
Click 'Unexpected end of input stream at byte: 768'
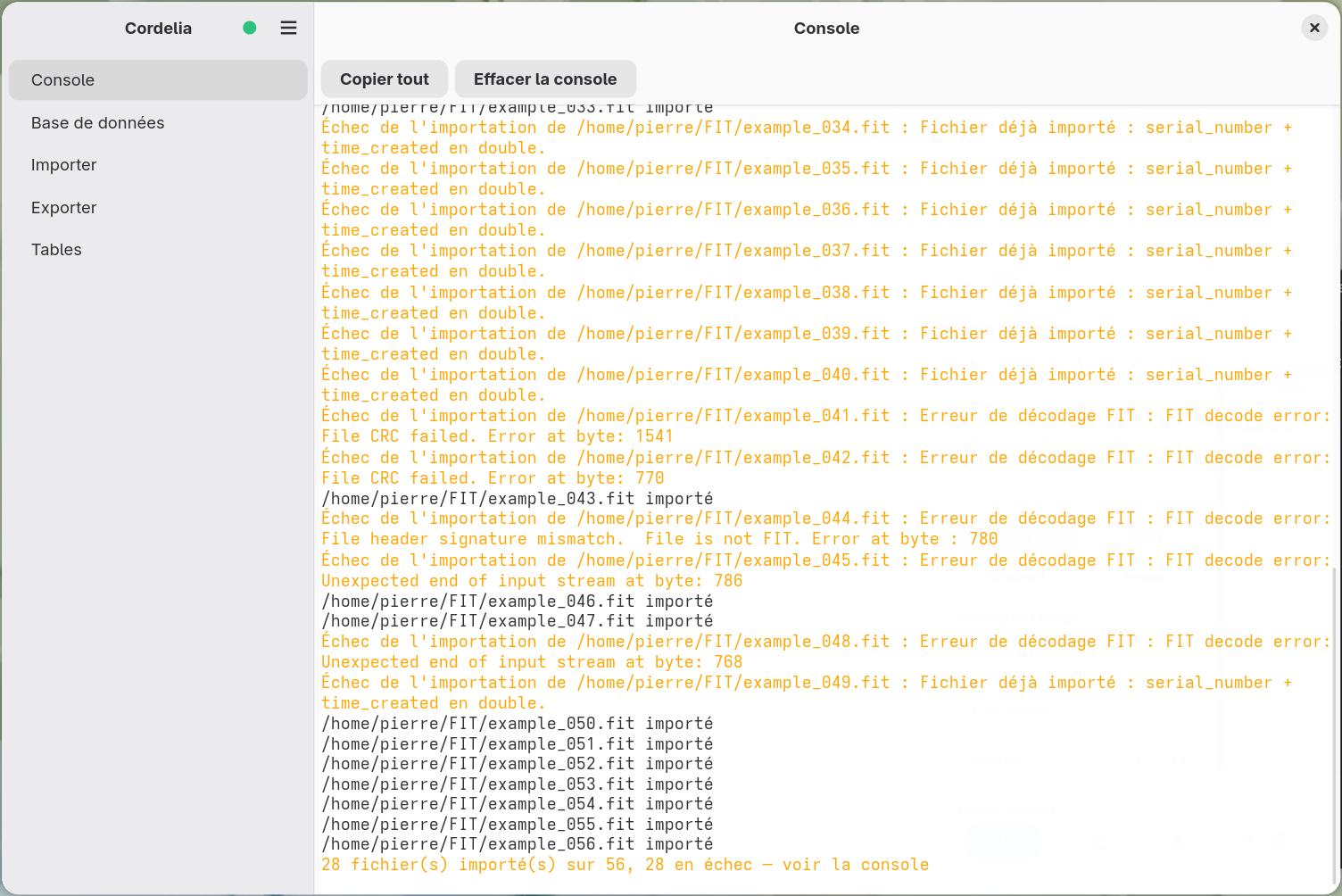[532, 662]
